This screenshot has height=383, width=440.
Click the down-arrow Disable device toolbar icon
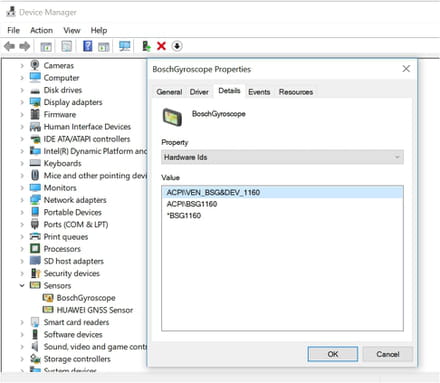(177, 46)
